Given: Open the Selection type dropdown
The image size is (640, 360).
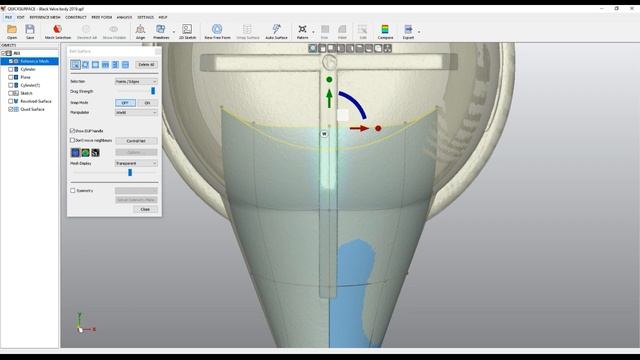Looking at the screenshot, I should tap(136, 82).
